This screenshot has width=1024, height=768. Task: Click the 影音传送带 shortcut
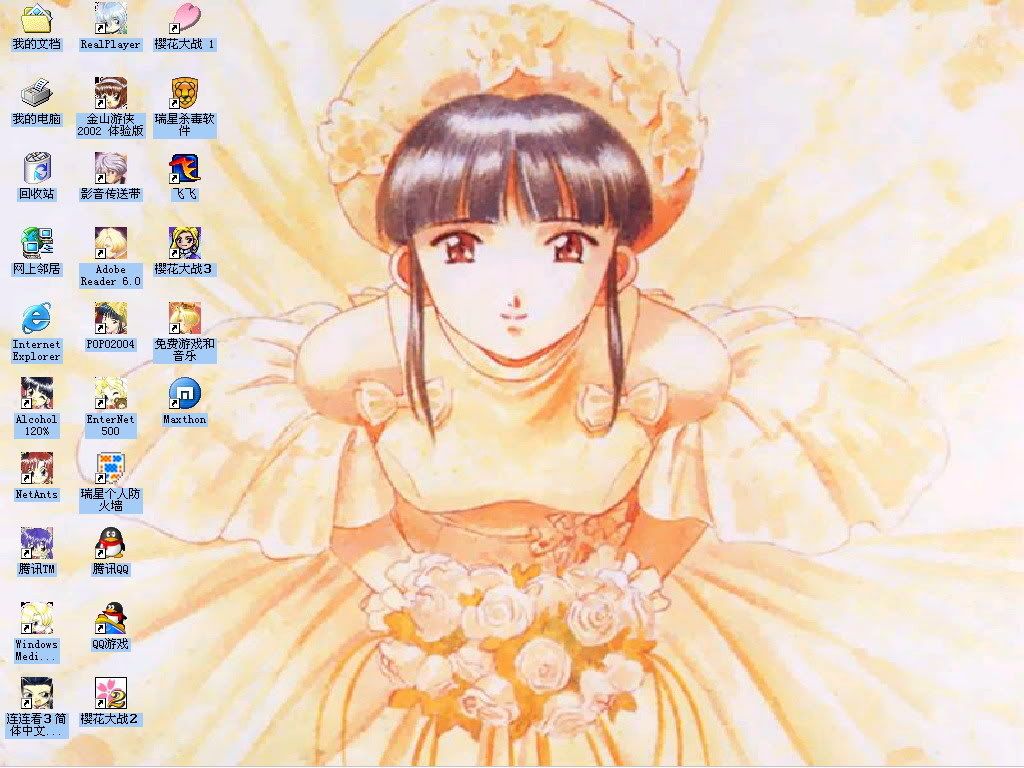[110, 168]
